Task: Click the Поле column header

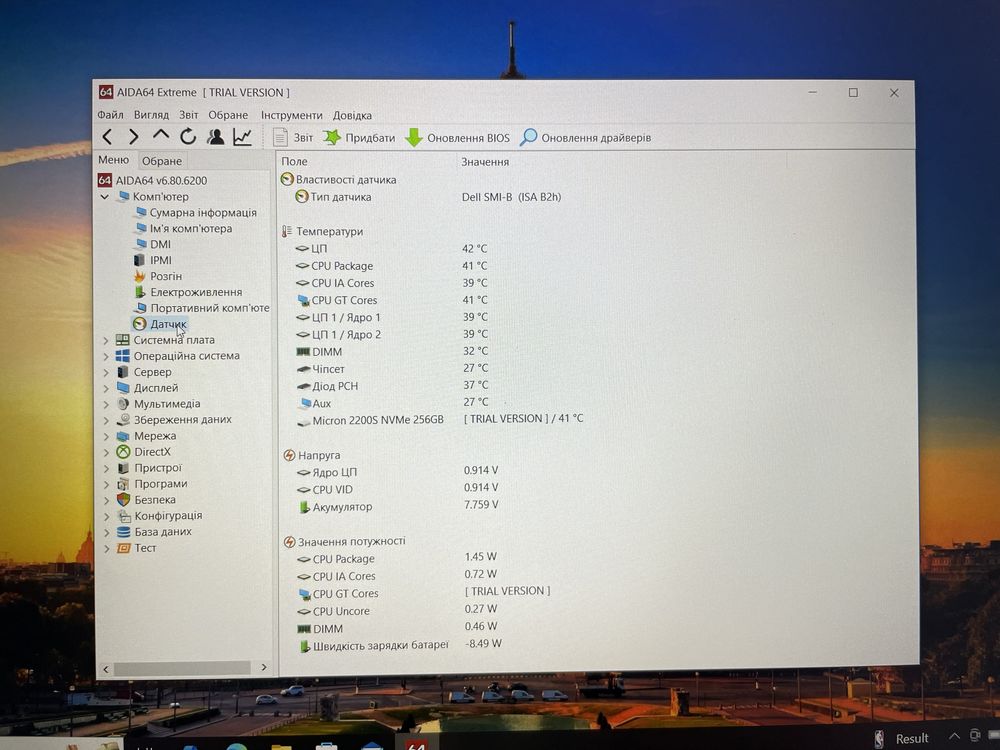Action: click(294, 162)
